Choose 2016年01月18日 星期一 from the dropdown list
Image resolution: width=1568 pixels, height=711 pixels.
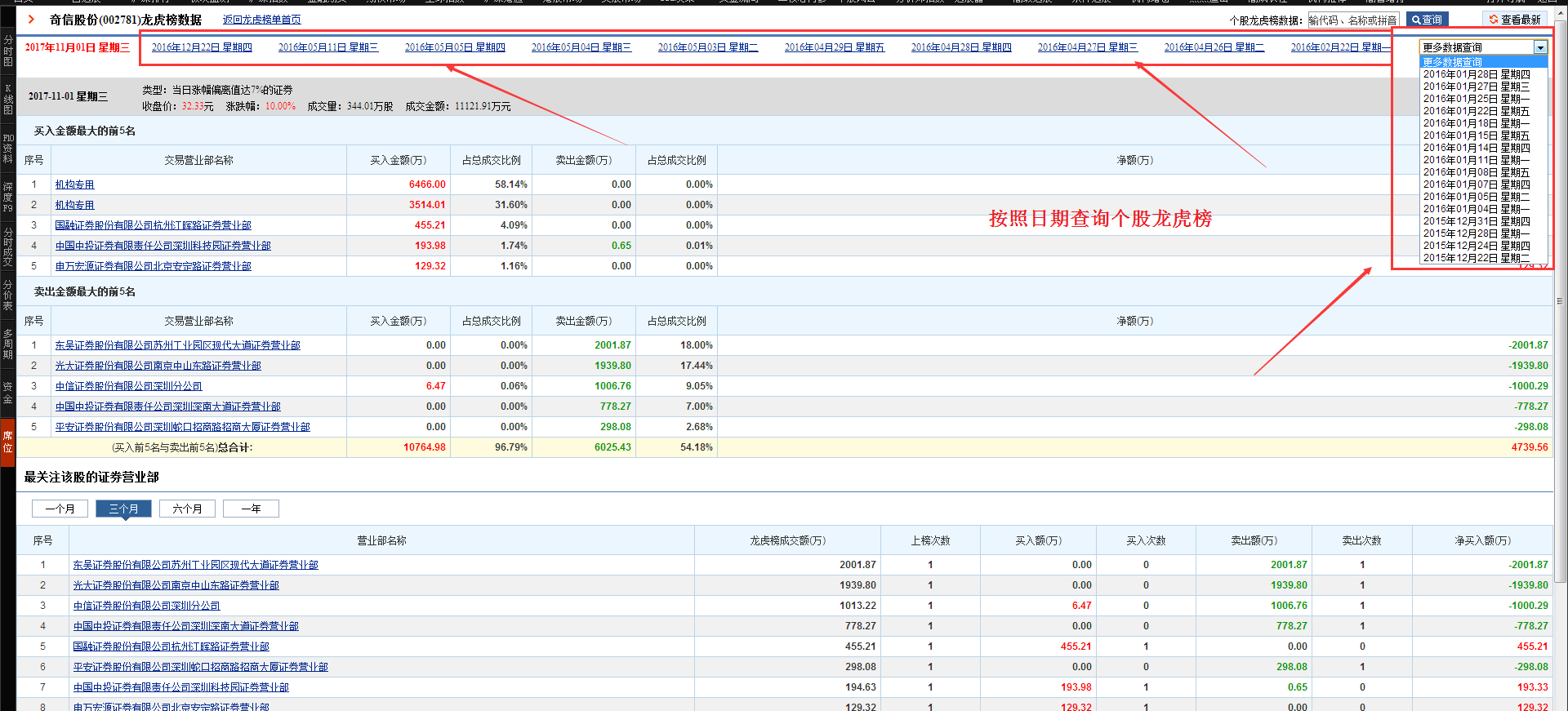pyautogui.click(x=1483, y=123)
